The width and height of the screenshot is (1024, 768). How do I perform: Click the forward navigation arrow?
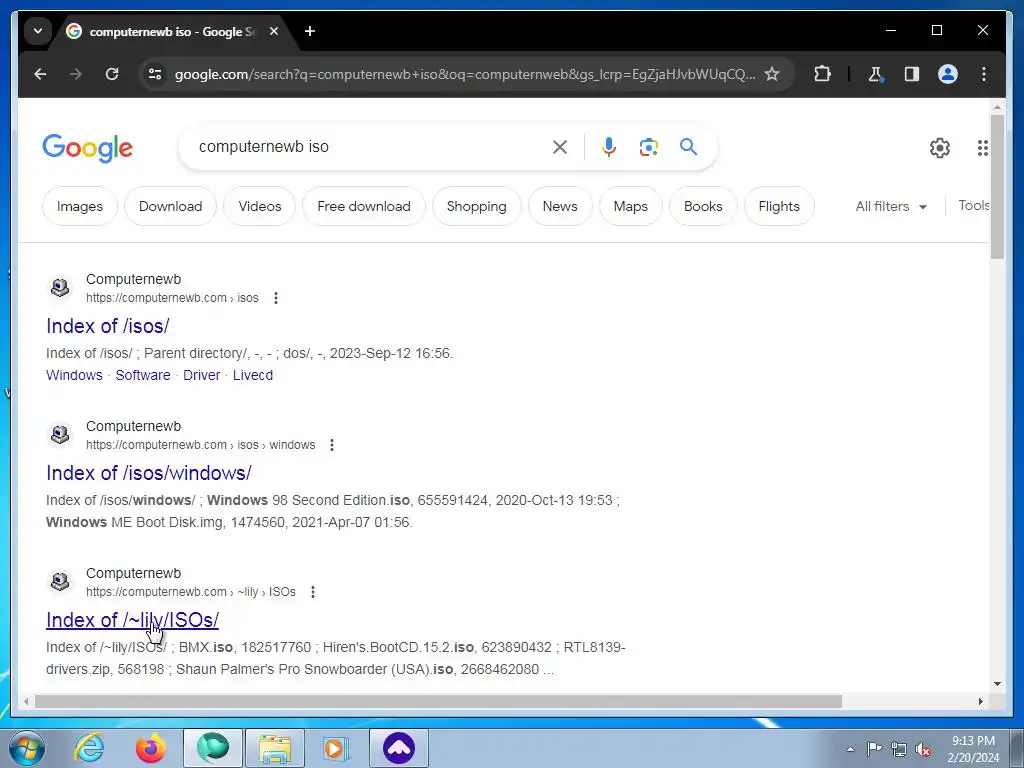76,74
